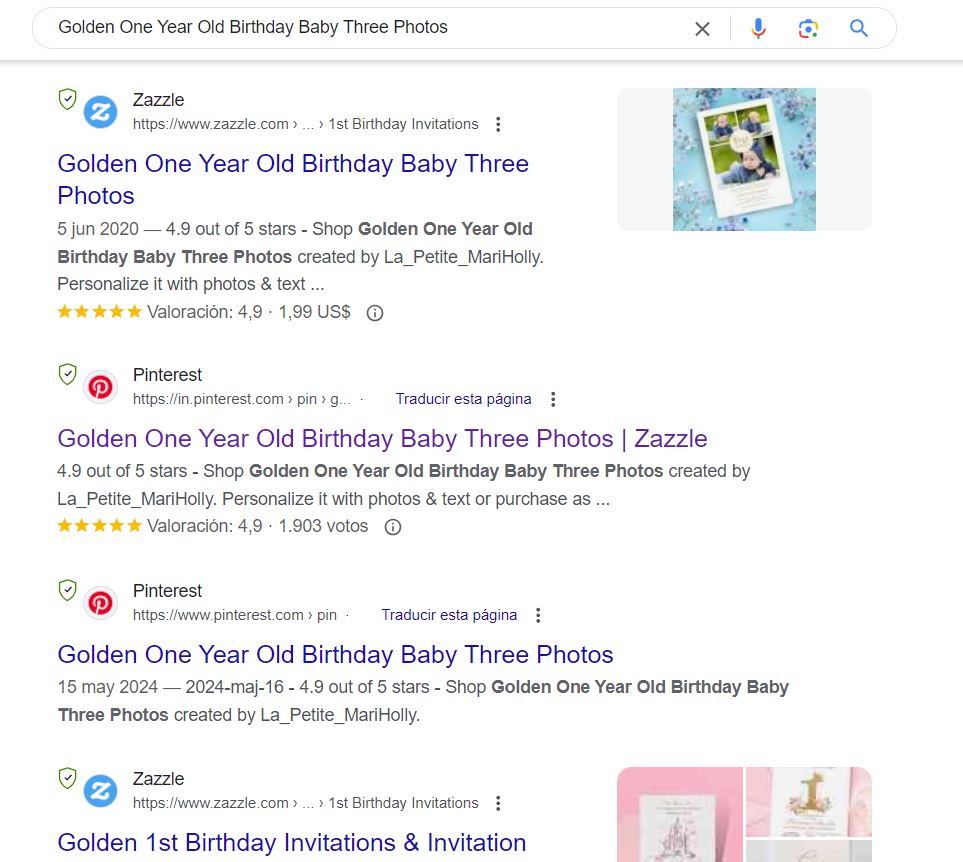963x862 pixels.
Task: Click into the search text field
Action: point(368,28)
